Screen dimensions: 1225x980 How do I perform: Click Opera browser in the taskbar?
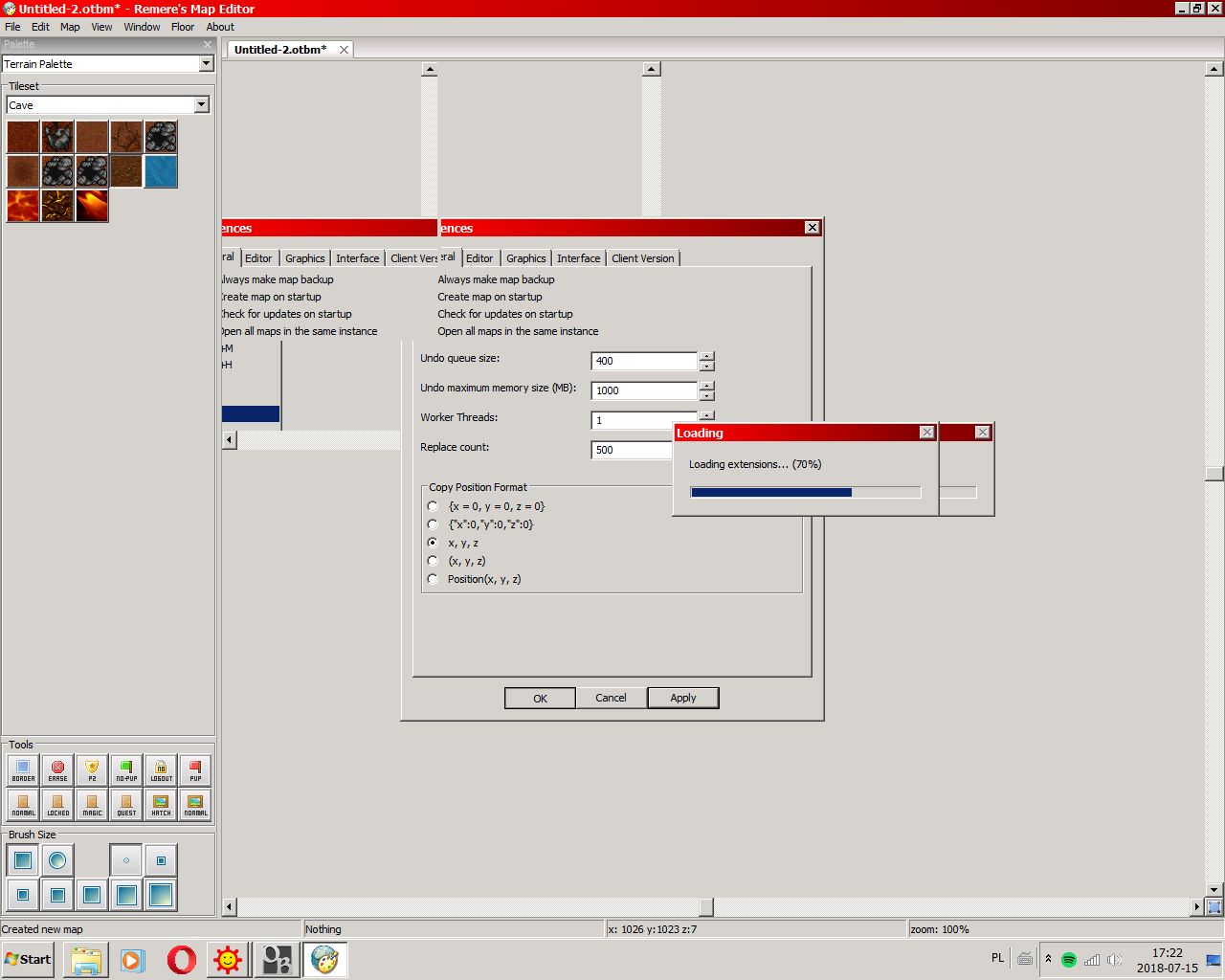(x=181, y=959)
